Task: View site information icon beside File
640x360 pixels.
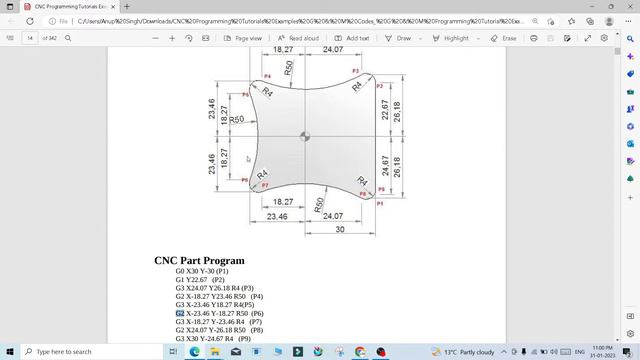Action: click(x=52, y=21)
